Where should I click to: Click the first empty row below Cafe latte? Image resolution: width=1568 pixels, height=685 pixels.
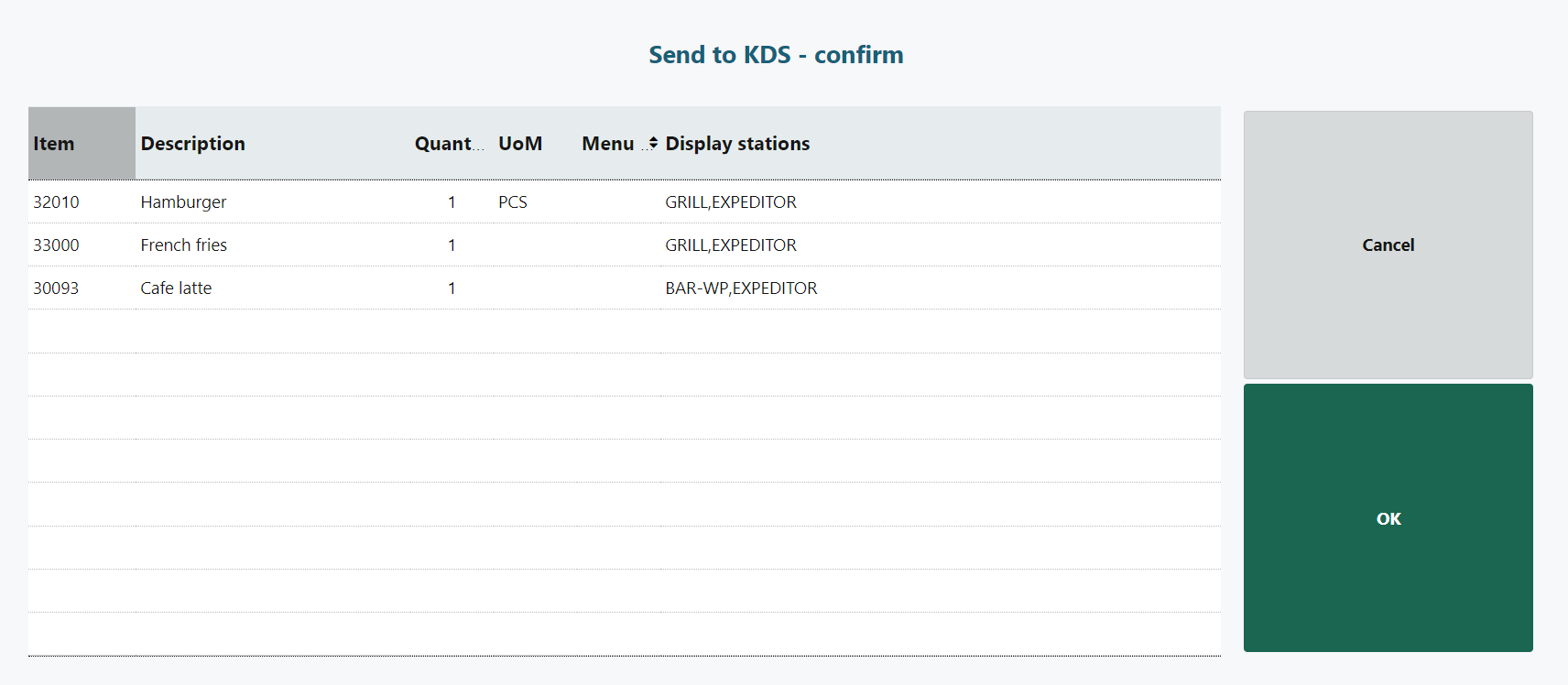coord(623,332)
